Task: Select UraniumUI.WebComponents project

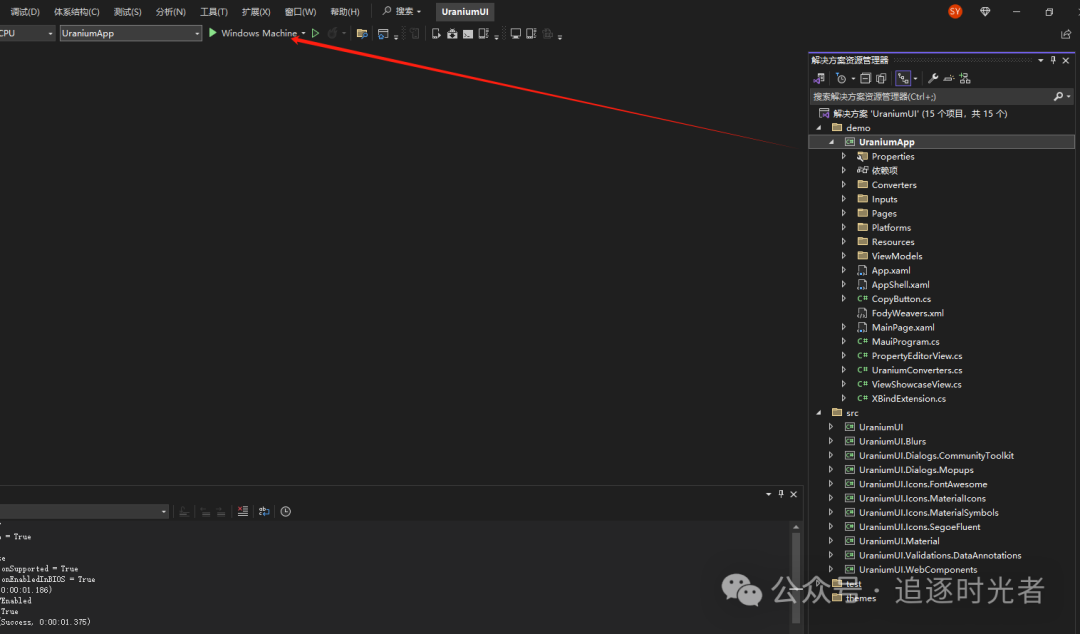Action: pos(917,570)
